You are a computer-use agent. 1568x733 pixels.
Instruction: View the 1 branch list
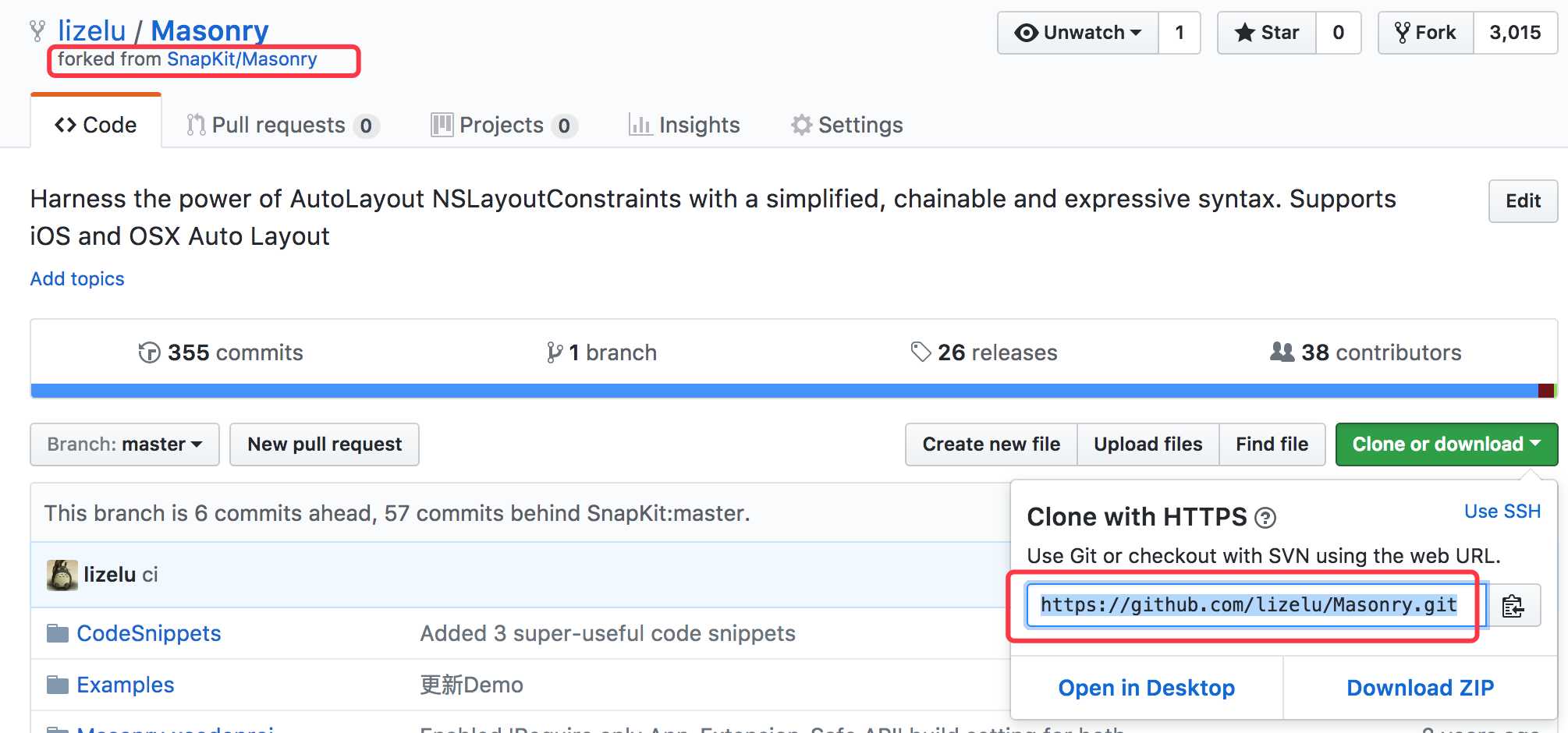(601, 352)
